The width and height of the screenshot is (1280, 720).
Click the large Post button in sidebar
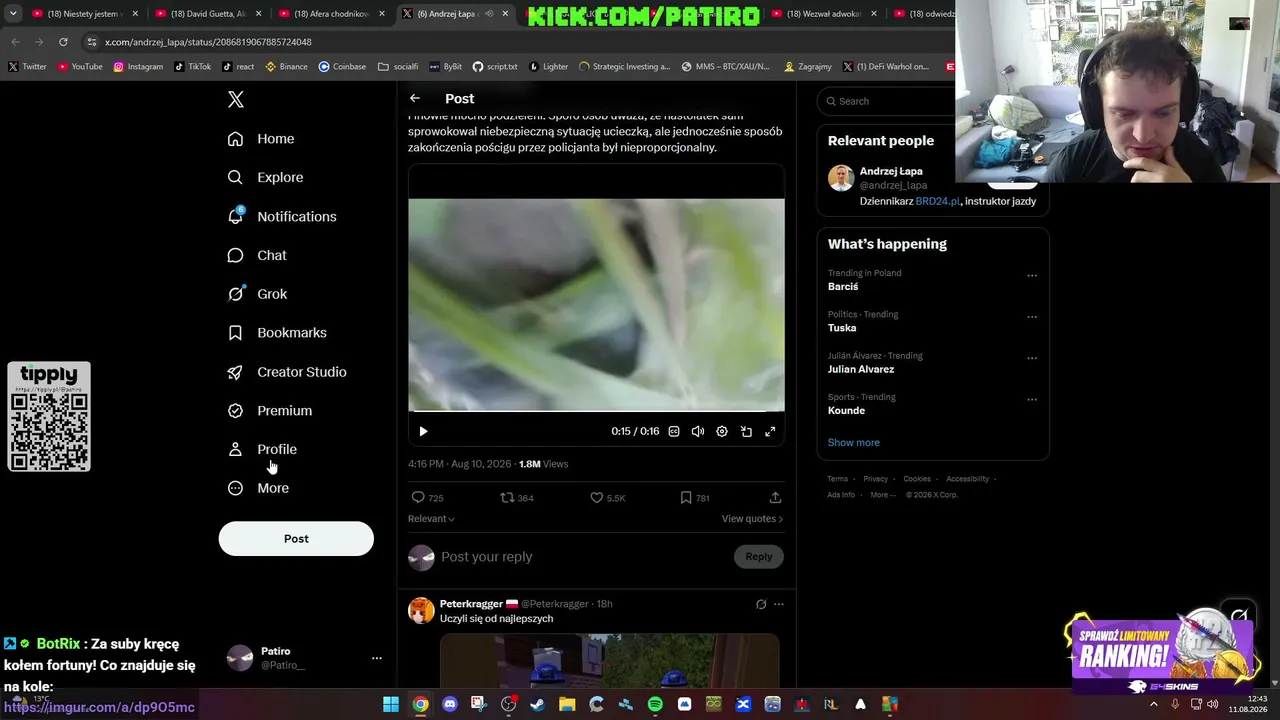coord(296,538)
